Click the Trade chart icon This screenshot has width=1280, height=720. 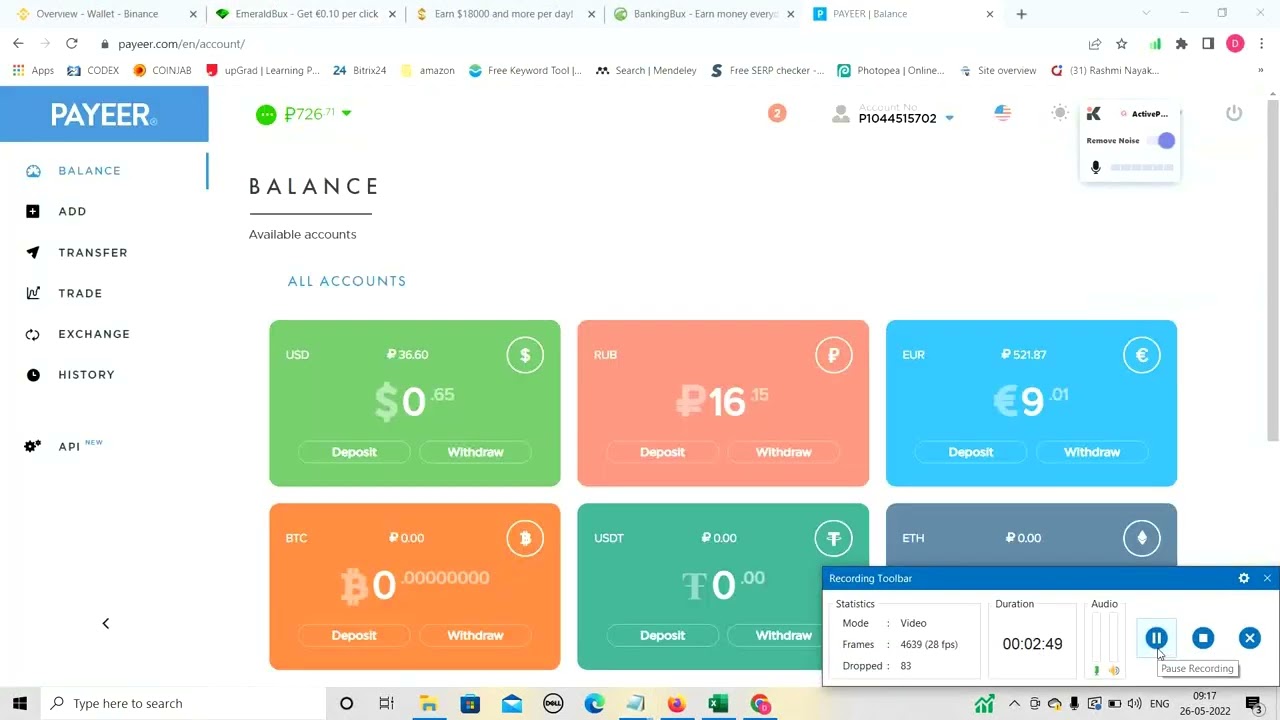33,293
